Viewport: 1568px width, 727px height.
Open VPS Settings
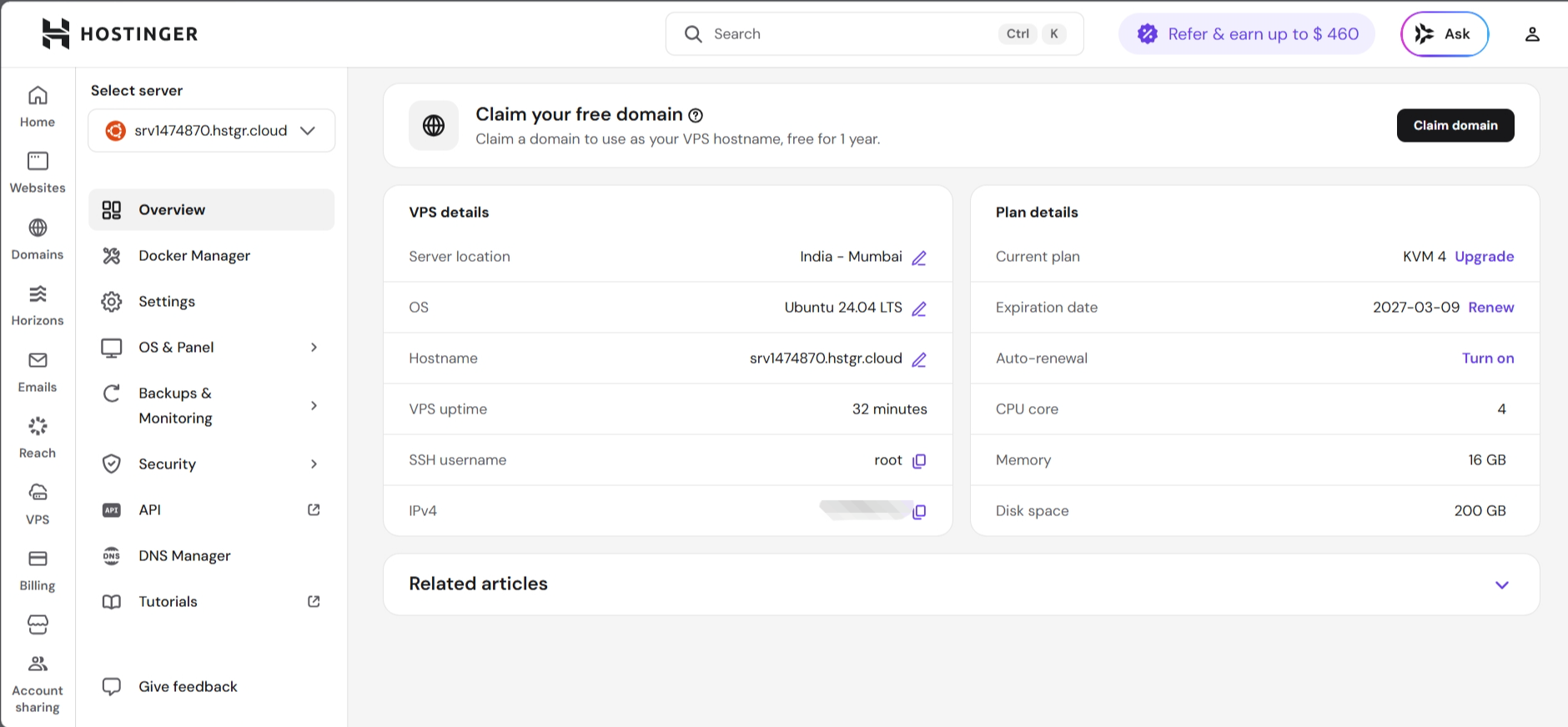tap(212, 301)
